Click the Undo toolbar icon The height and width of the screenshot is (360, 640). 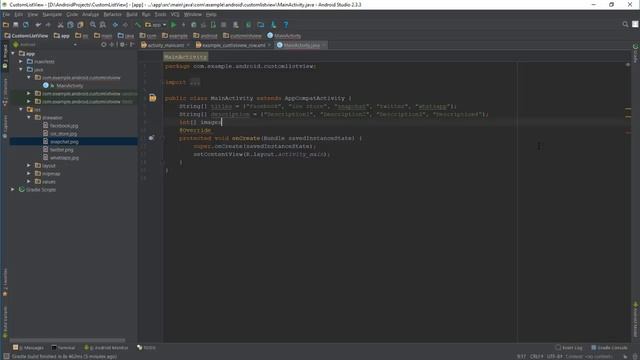[x=38, y=25]
